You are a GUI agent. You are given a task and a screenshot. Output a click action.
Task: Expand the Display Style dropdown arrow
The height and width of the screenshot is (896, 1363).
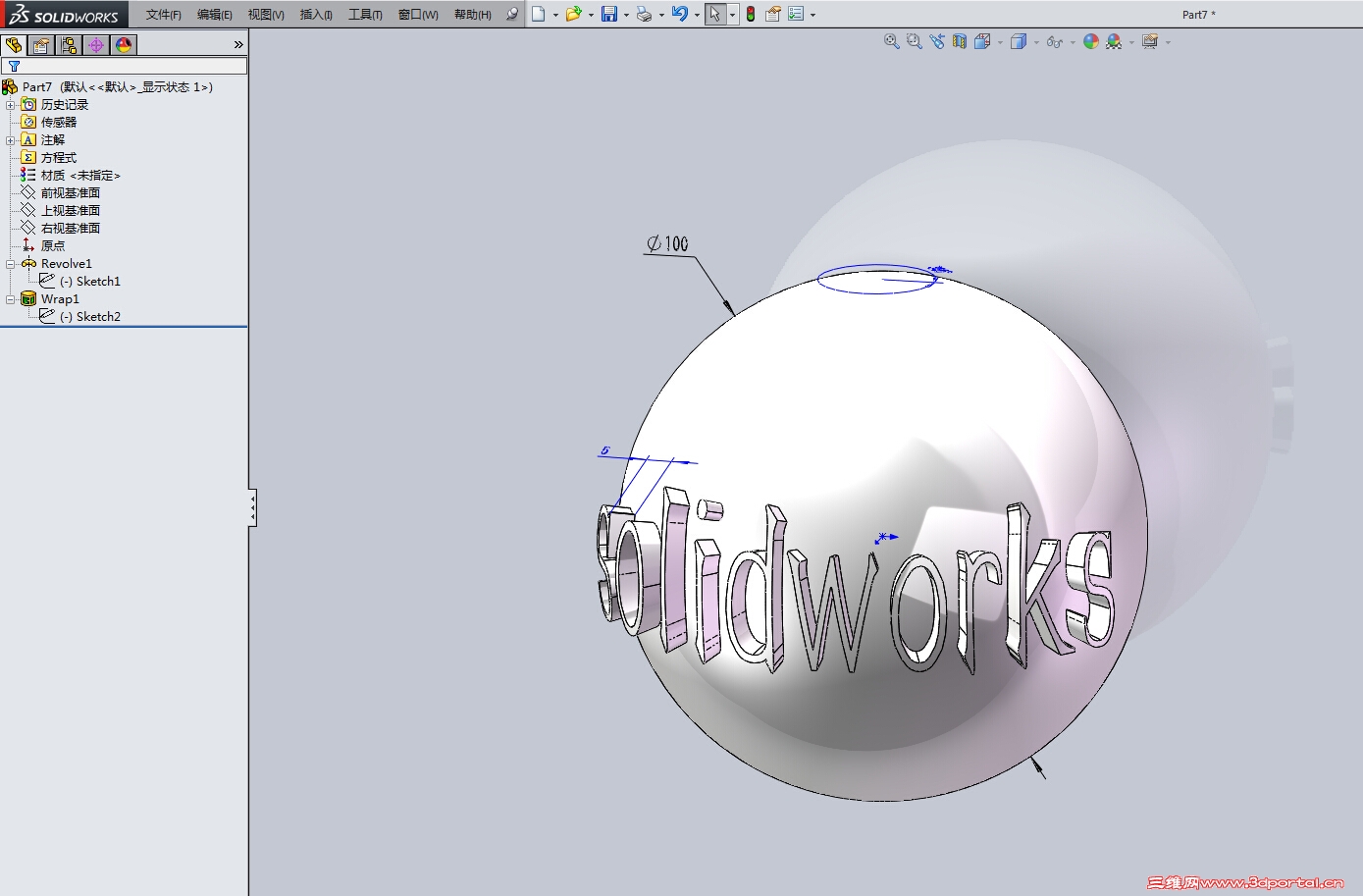[1036, 42]
